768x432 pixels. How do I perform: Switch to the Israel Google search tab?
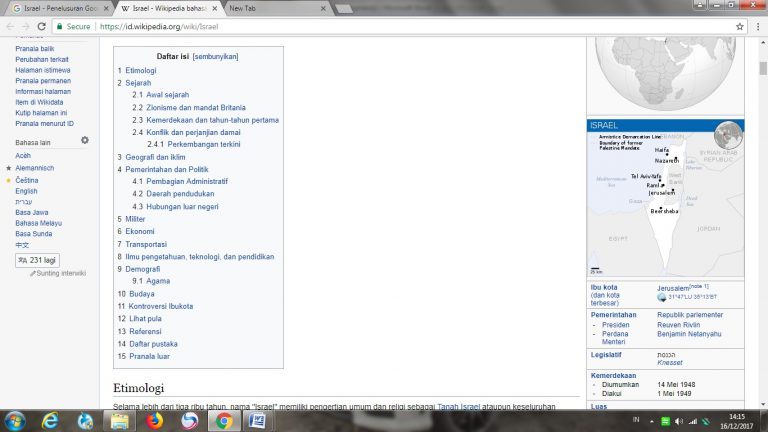click(x=55, y=8)
